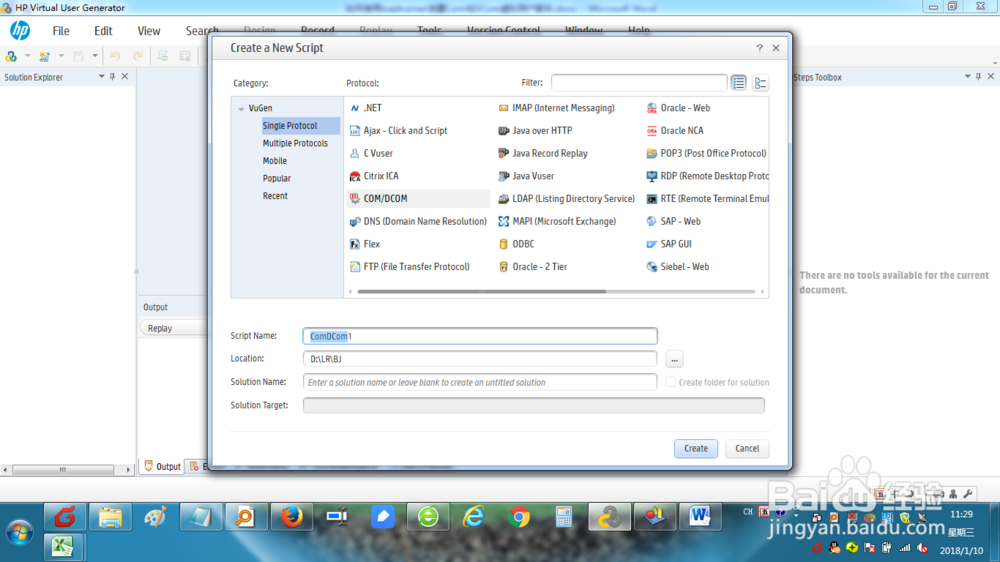The image size is (1000, 562).
Task: Select the ODBC protocol
Action: pyautogui.click(x=516, y=244)
